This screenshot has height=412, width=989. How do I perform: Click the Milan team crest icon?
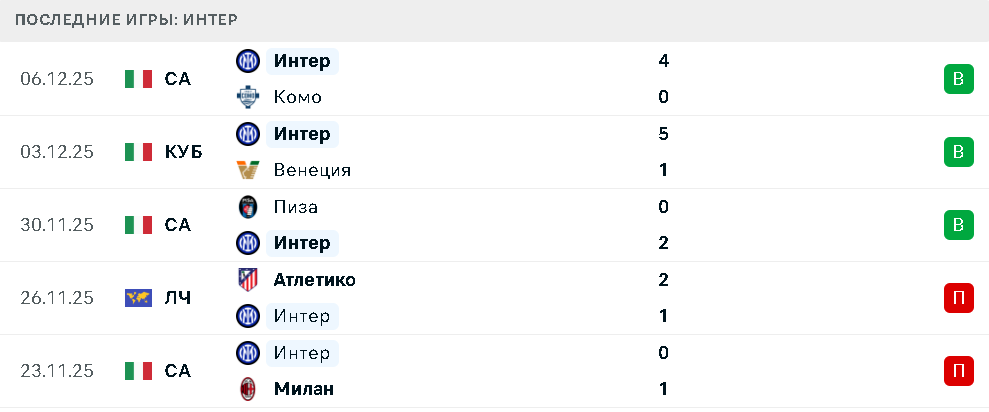click(247, 389)
